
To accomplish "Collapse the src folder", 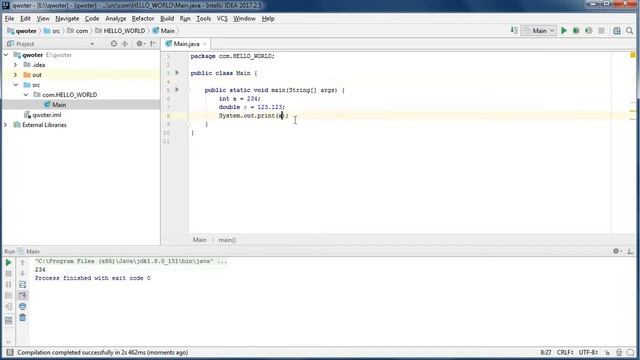I will 16,85.
